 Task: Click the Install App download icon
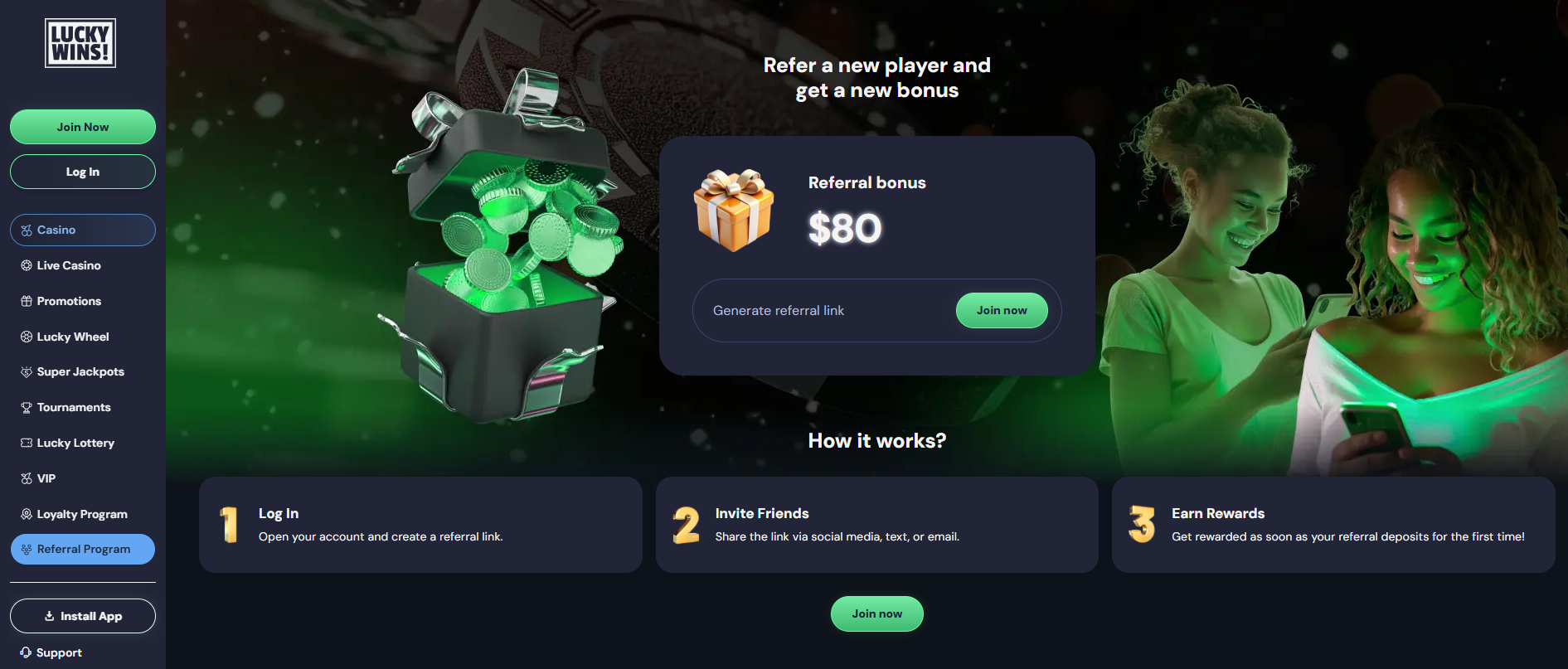[50, 616]
